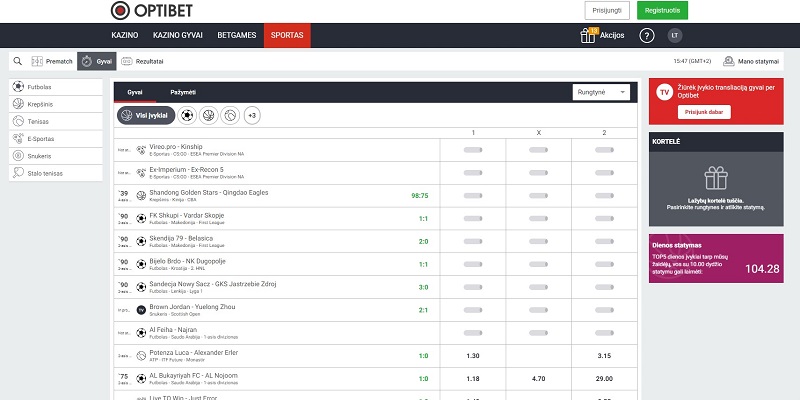Image resolution: width=800 pixels, height=400 pixels.
Task: Click the E-Sportas sidebar icon
Action: [18, 139]
